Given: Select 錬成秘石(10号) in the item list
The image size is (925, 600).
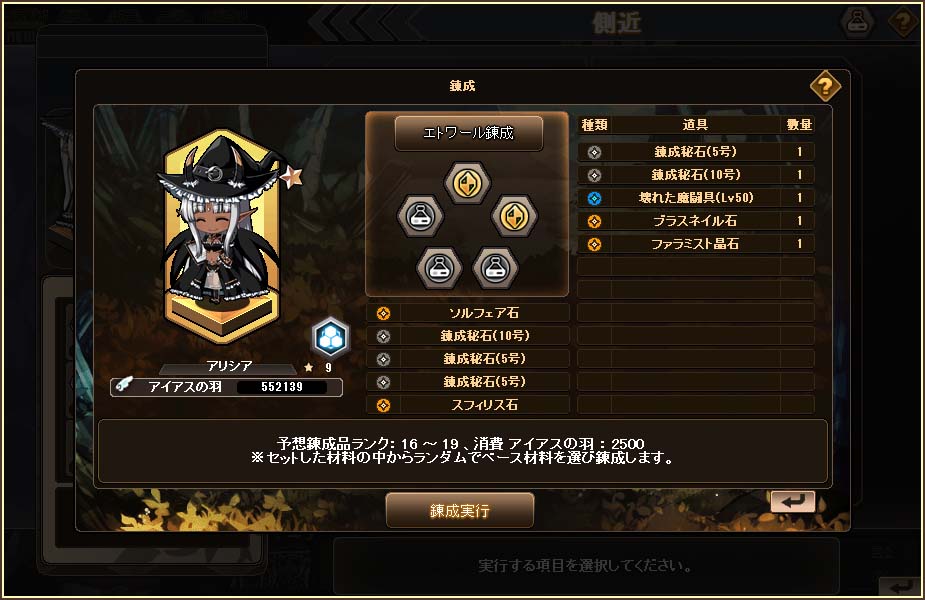Looking at the screenshot, I should [696, 175].
